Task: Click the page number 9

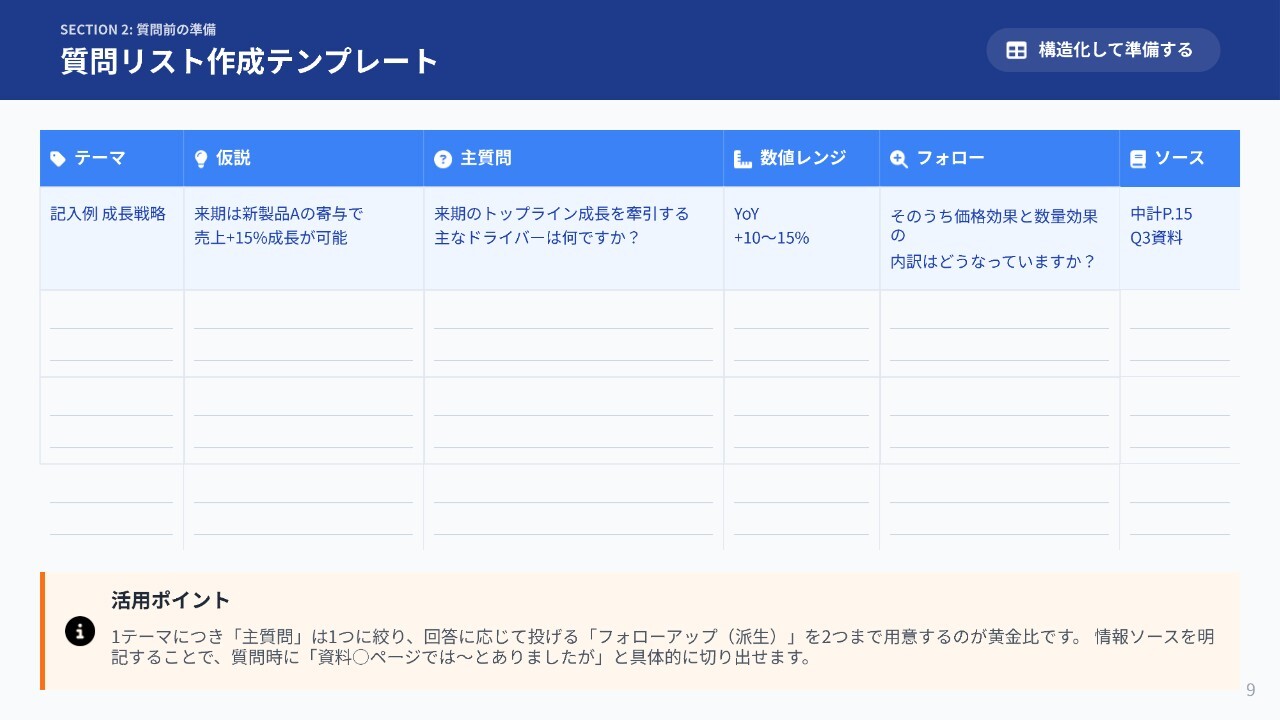Action: point(1250,690)
